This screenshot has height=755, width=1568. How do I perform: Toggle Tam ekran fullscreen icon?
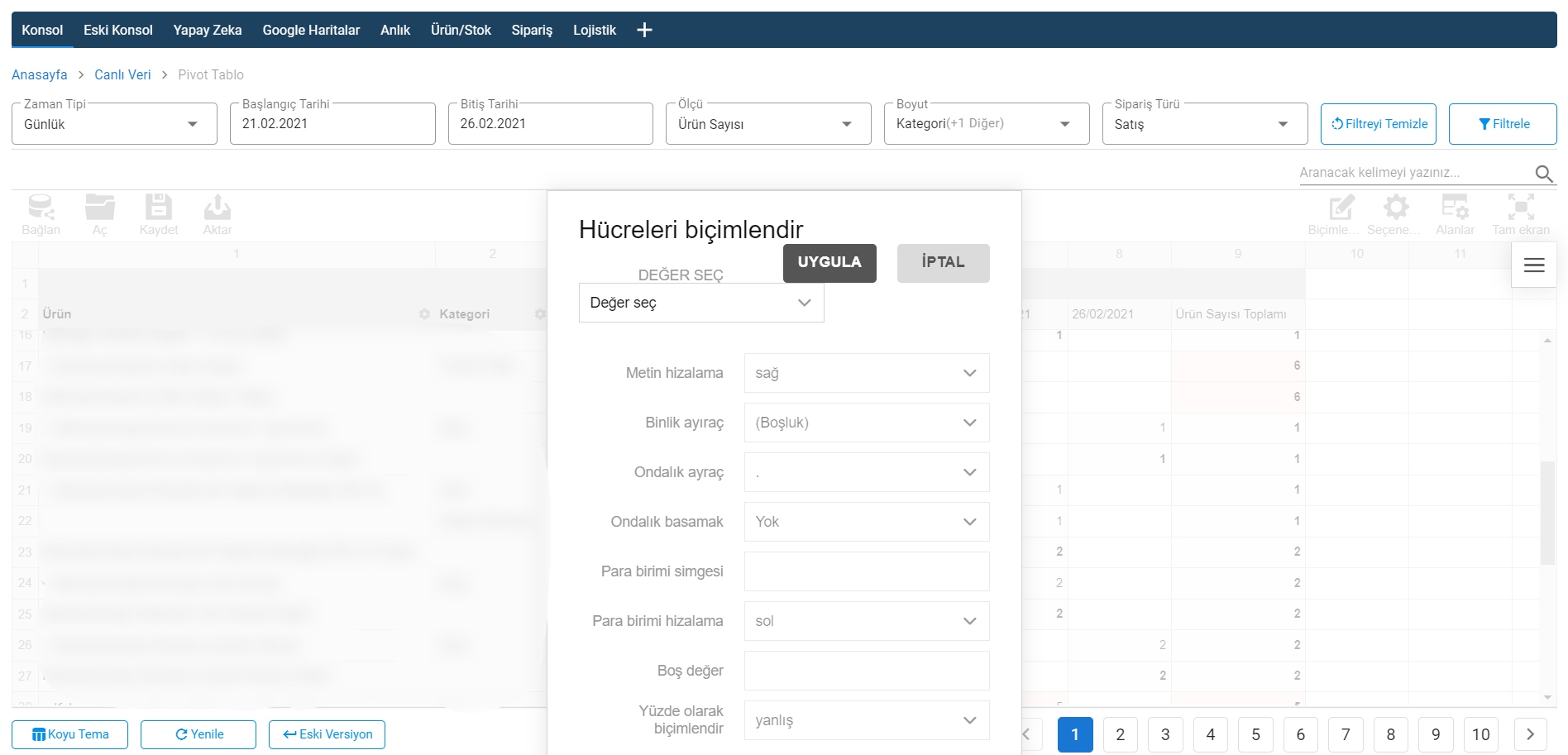coord(1521,214)
